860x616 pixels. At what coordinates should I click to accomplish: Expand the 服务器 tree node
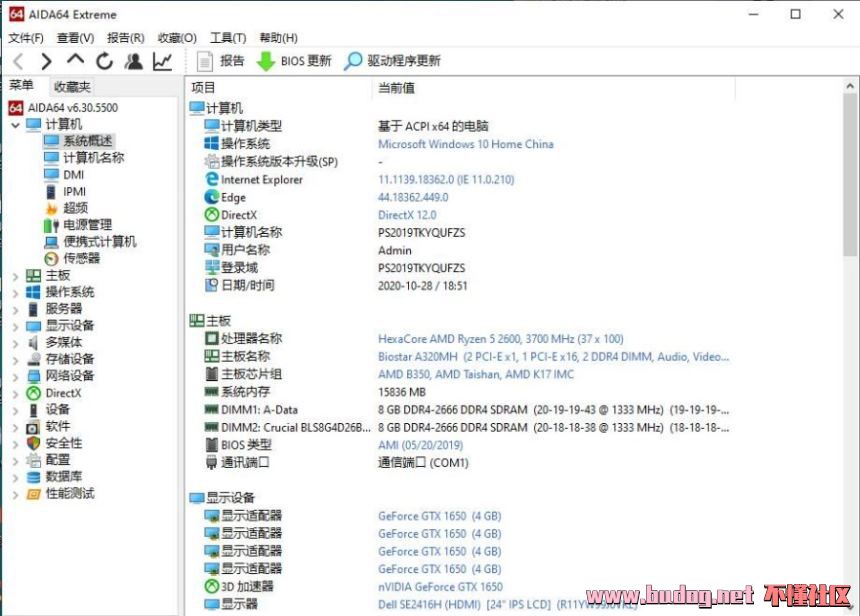[x=15, y=310]
